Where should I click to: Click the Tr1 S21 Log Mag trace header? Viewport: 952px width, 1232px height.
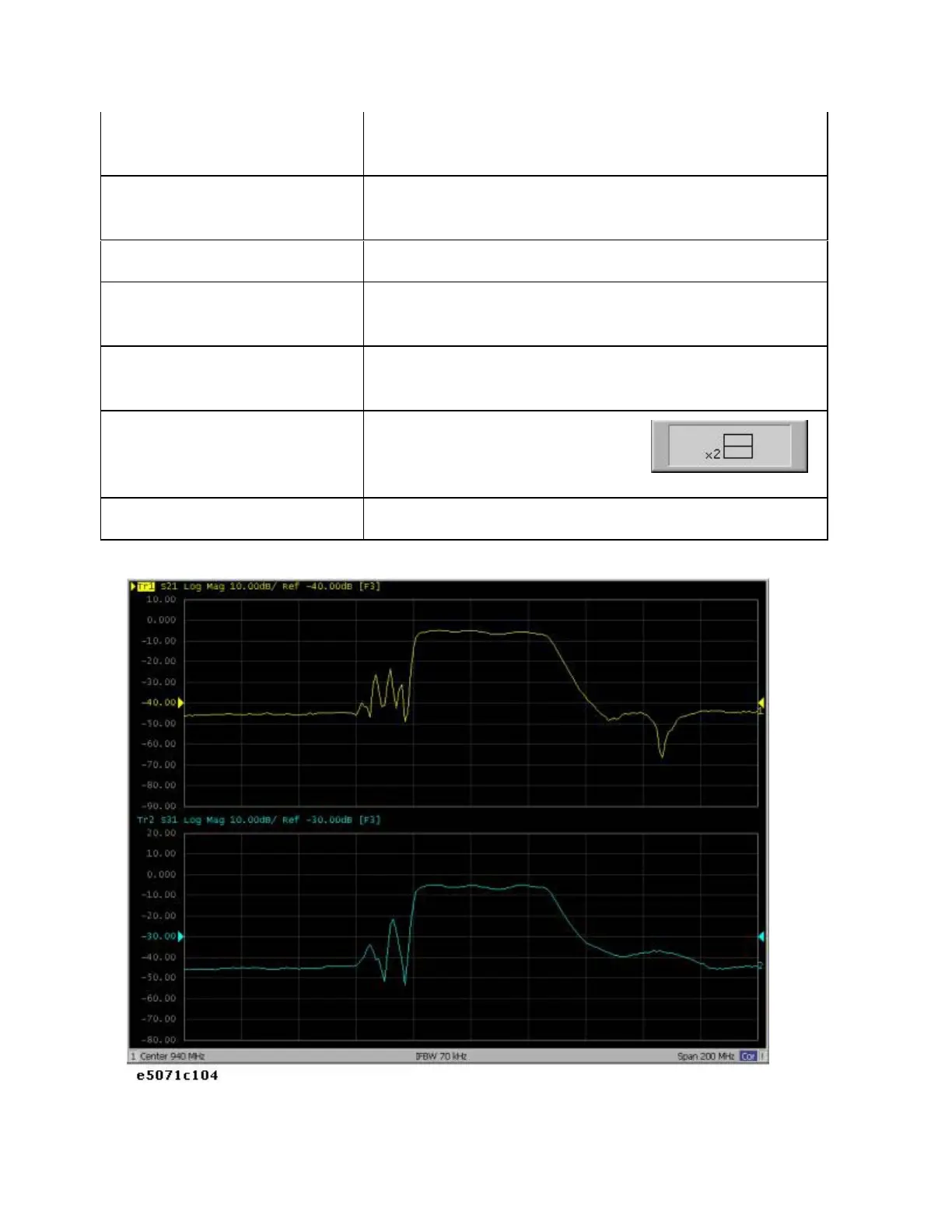pos(258,586)
